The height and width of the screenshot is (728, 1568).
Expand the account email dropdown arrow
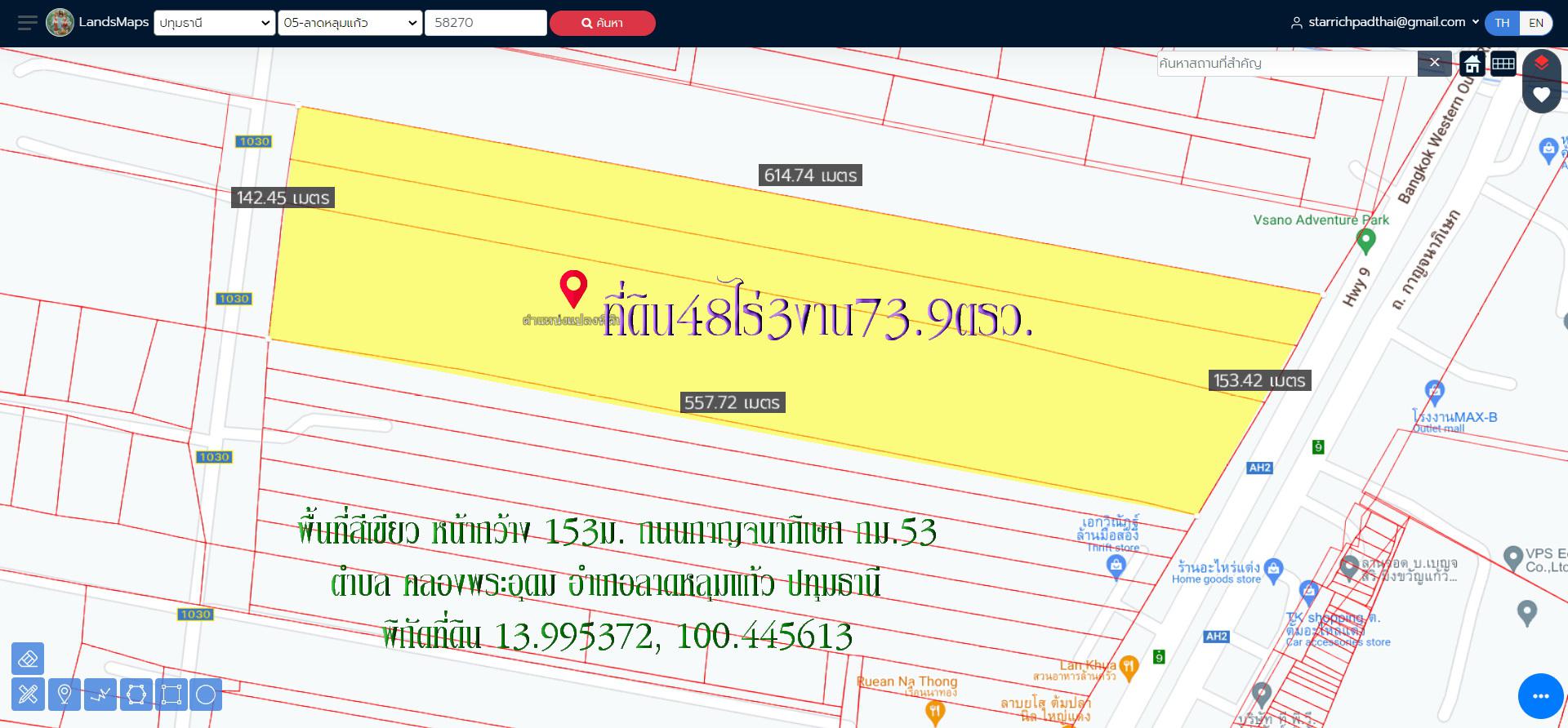click(x=1475, y=23)
